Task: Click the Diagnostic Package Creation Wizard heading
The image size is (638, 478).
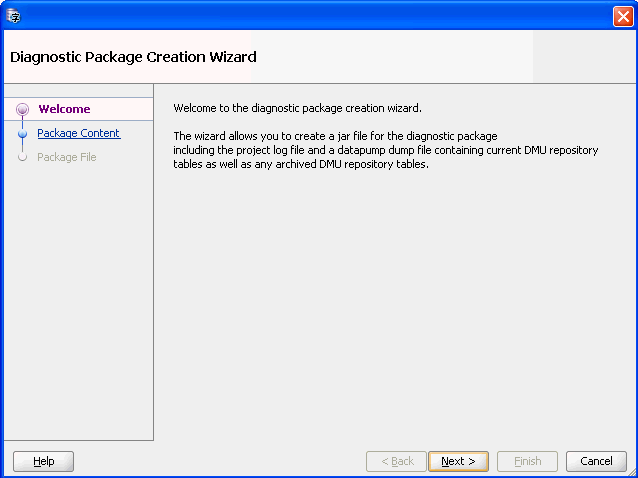Action: coord(133,57)
